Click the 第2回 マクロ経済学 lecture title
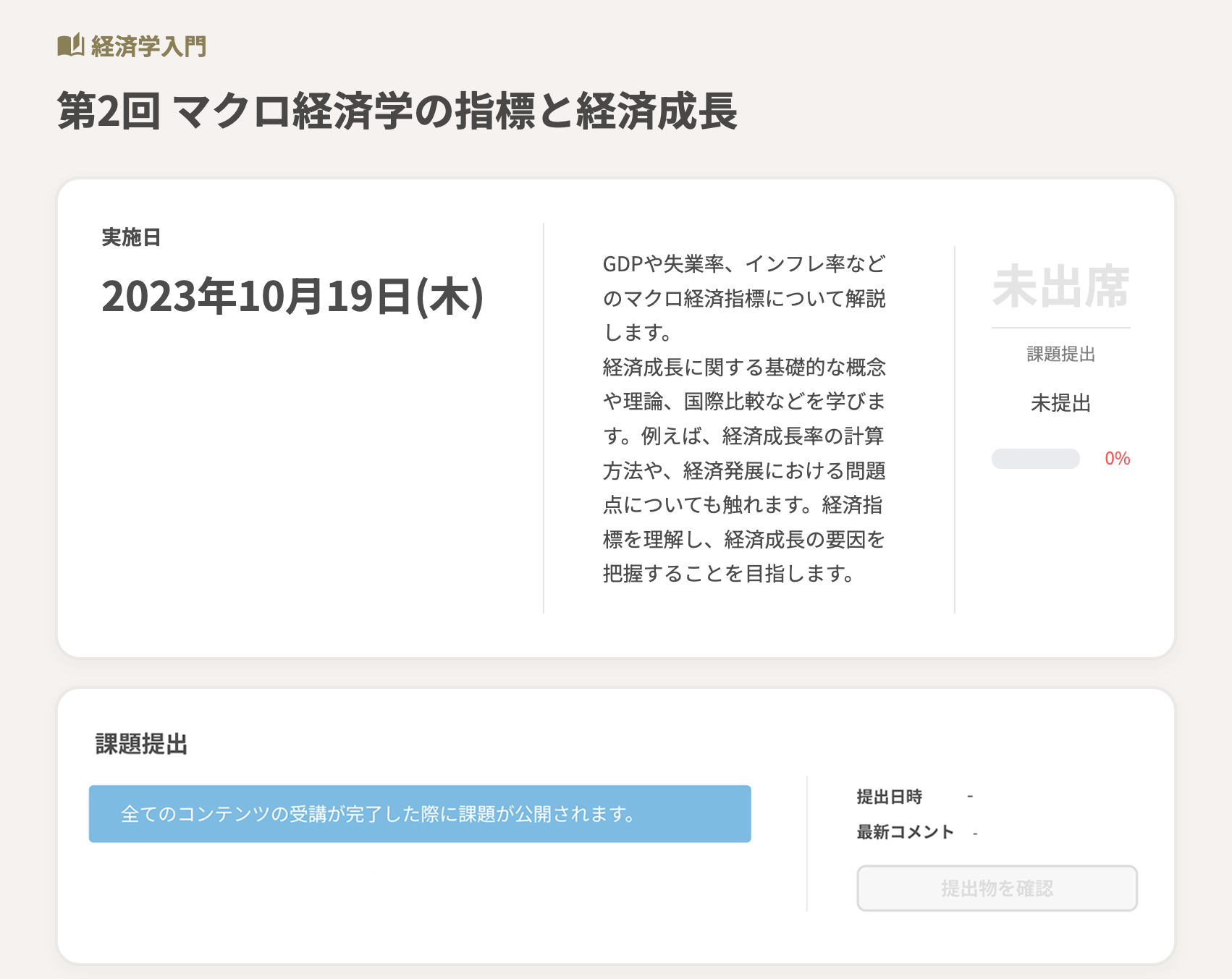Screen dimensions: 1232x979 click(x=397, y=111)
